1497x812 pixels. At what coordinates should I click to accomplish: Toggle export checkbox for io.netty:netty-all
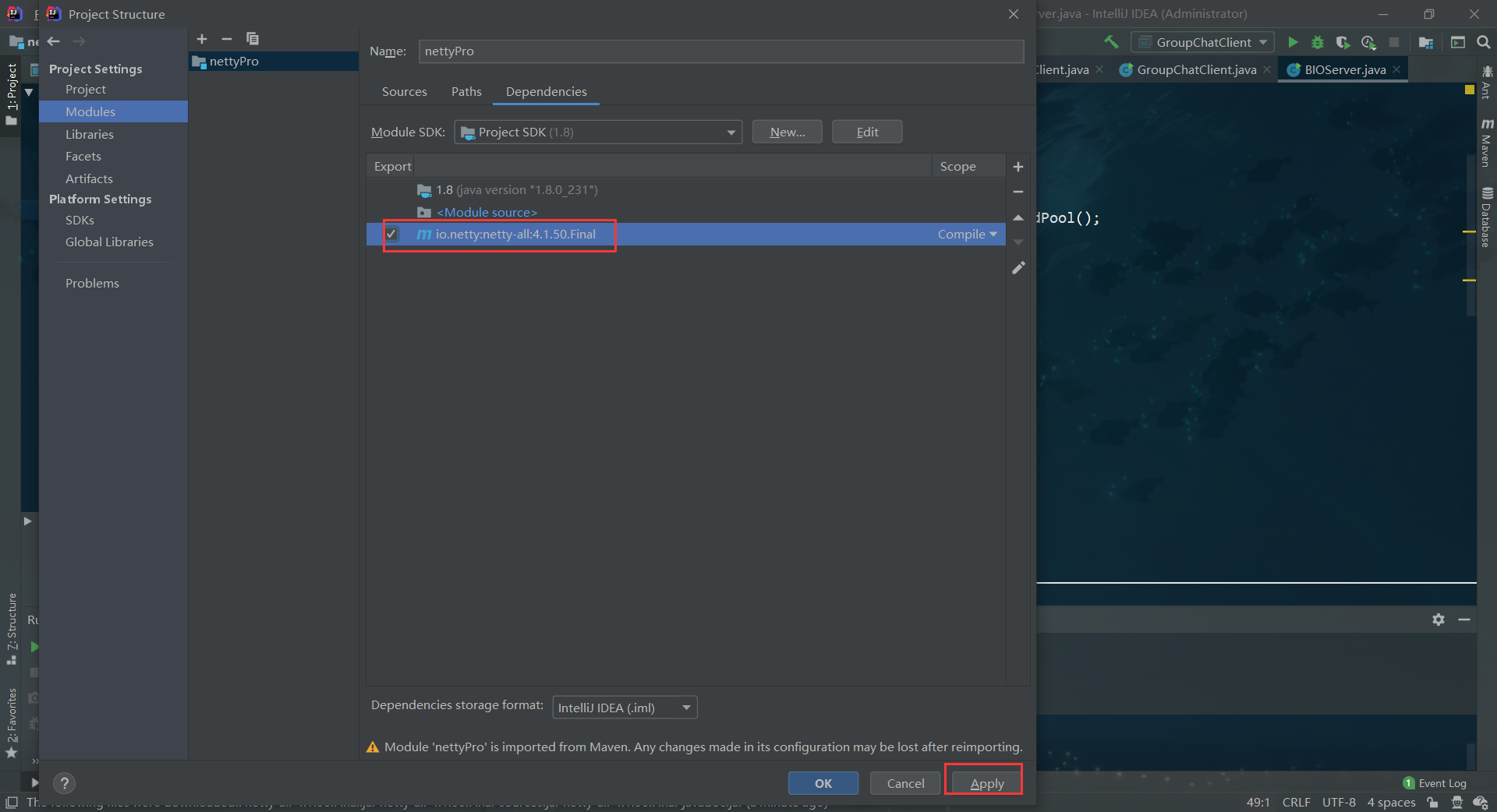(x=391, y=234)
